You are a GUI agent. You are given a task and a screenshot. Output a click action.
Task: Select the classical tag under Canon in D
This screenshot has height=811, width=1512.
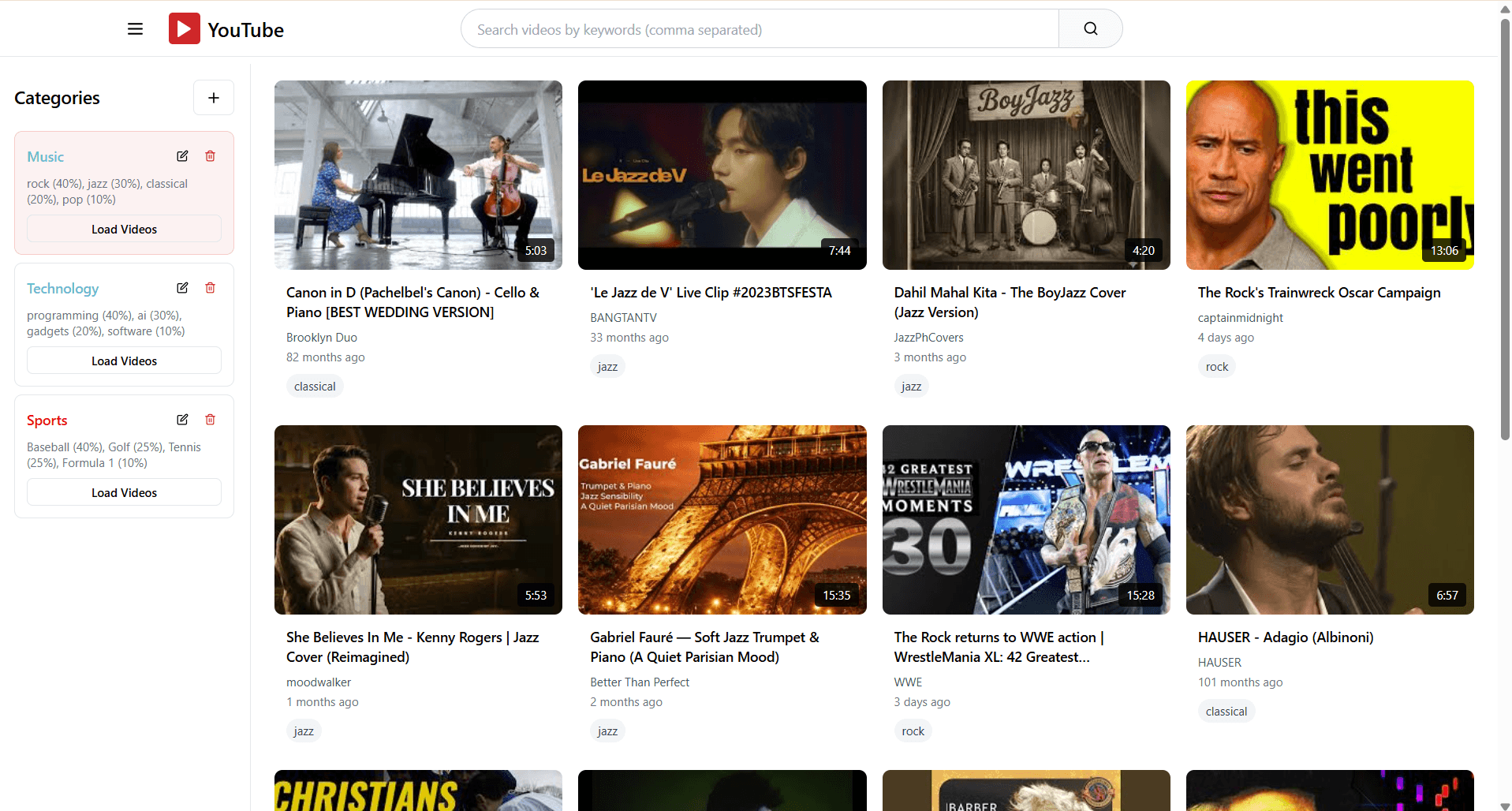314,386
